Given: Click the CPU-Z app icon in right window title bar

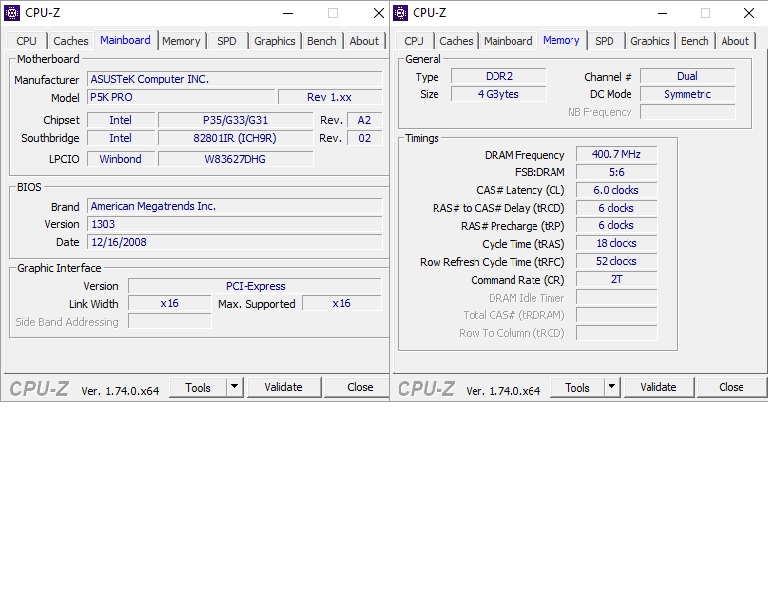Looking at the screenshot, I should coord(400,13).
